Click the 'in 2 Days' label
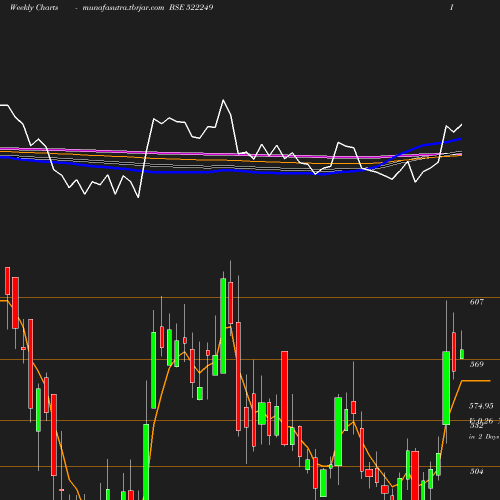This screenshot has width=500, height=500. 484,437
